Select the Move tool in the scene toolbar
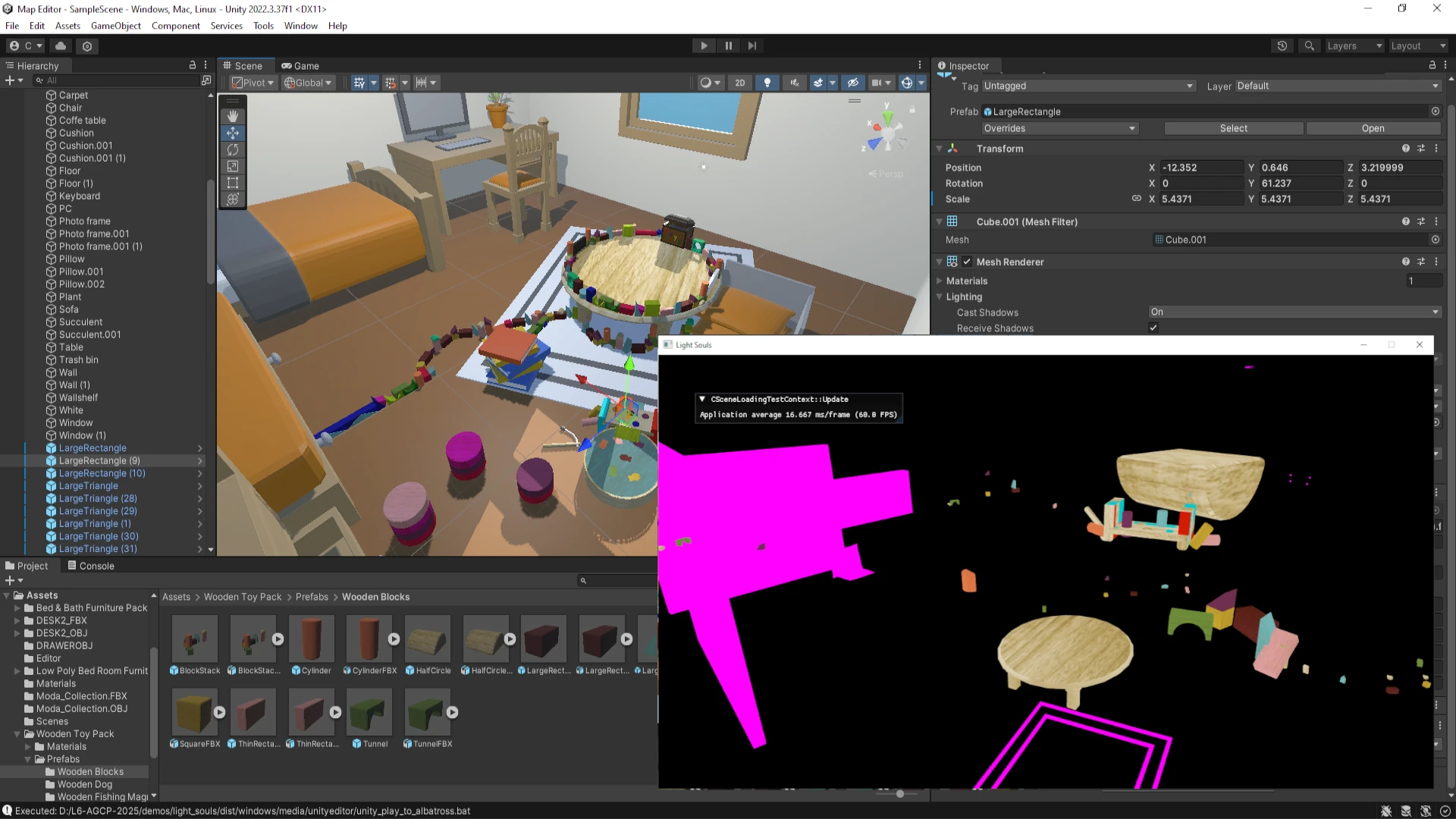This screenshot has width=1456, height=819. (233, 133)
